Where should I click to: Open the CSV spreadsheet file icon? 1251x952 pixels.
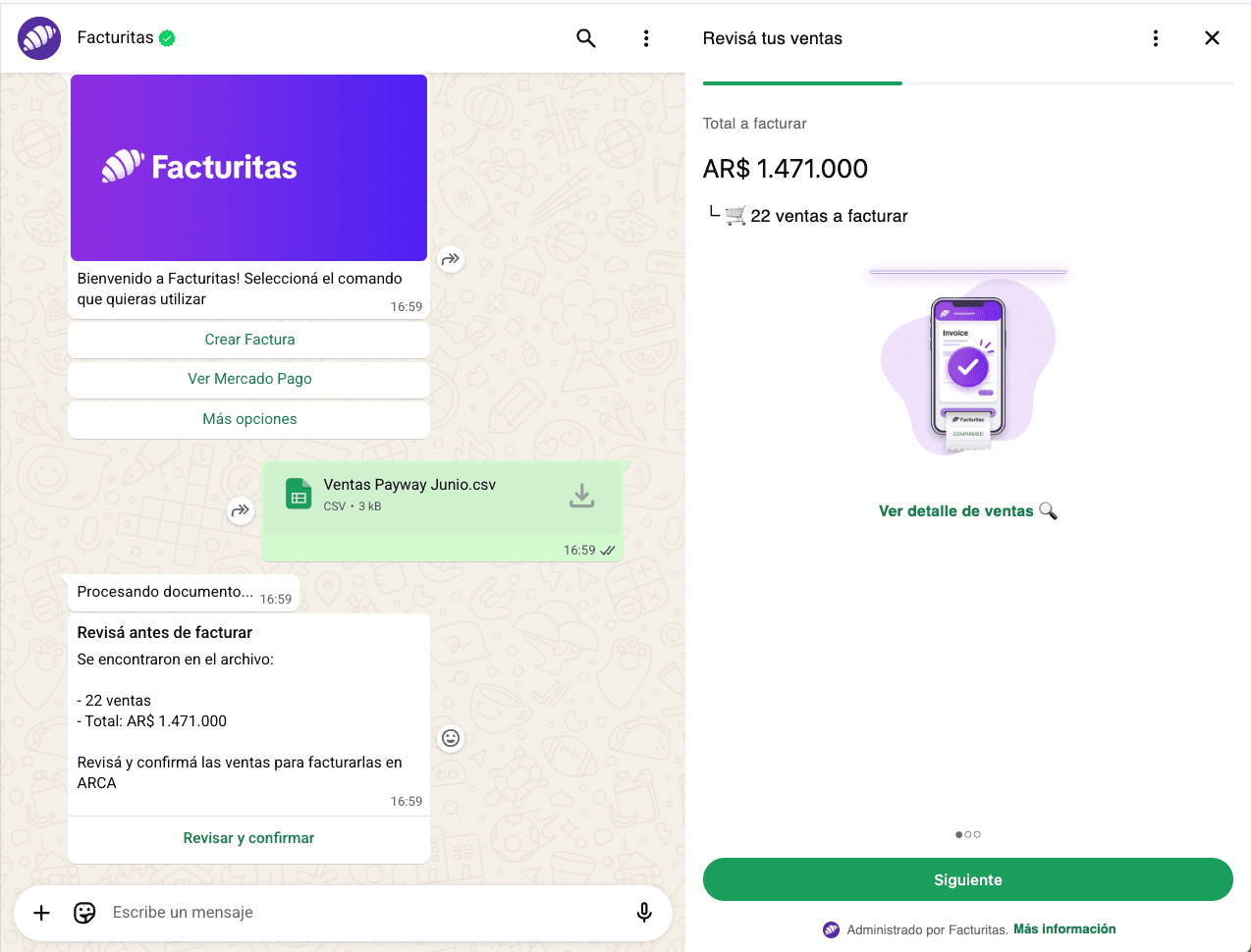[299, 495]
